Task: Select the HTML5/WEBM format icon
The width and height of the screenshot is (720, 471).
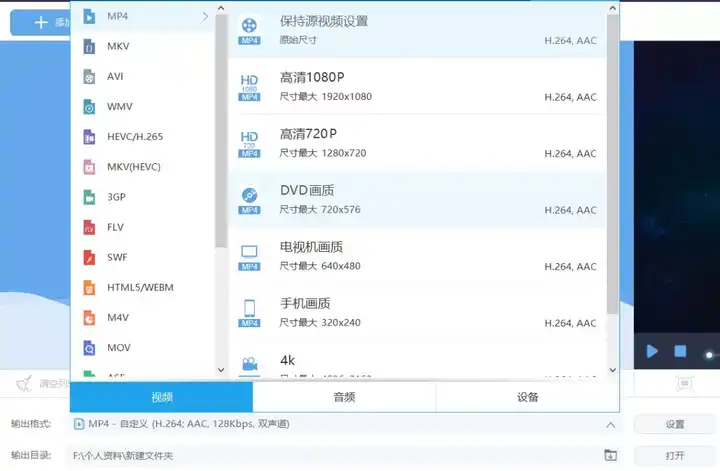Action: tap(89, 288)
